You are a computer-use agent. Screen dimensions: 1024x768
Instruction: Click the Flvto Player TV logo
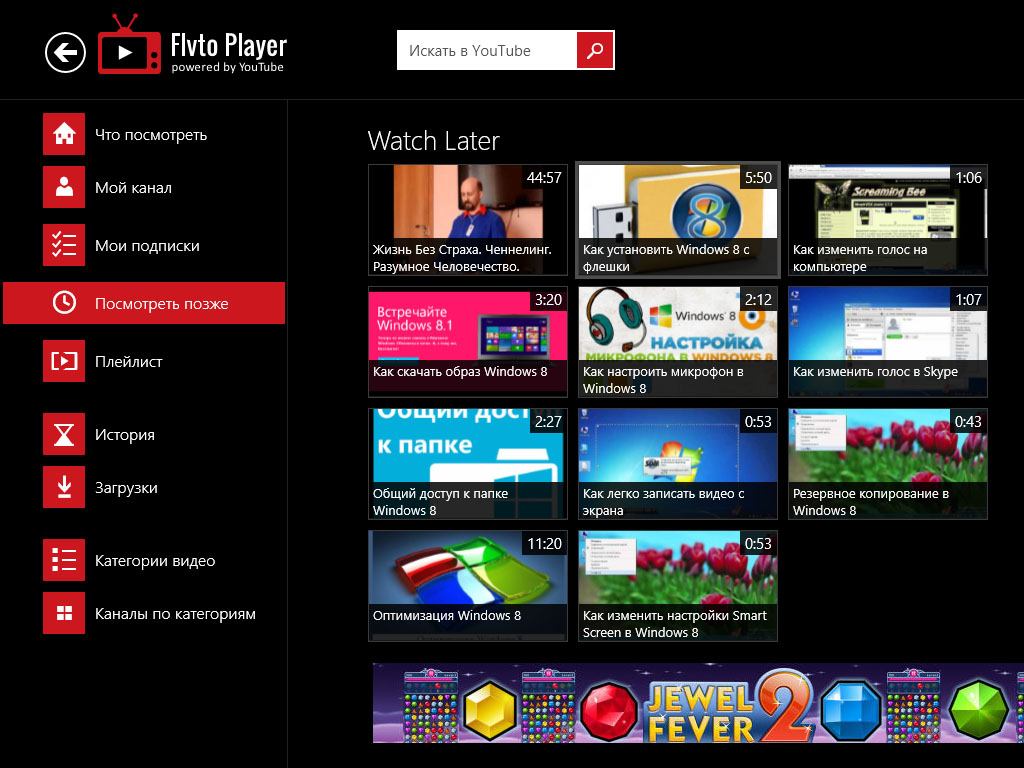[x=129, y=44]
